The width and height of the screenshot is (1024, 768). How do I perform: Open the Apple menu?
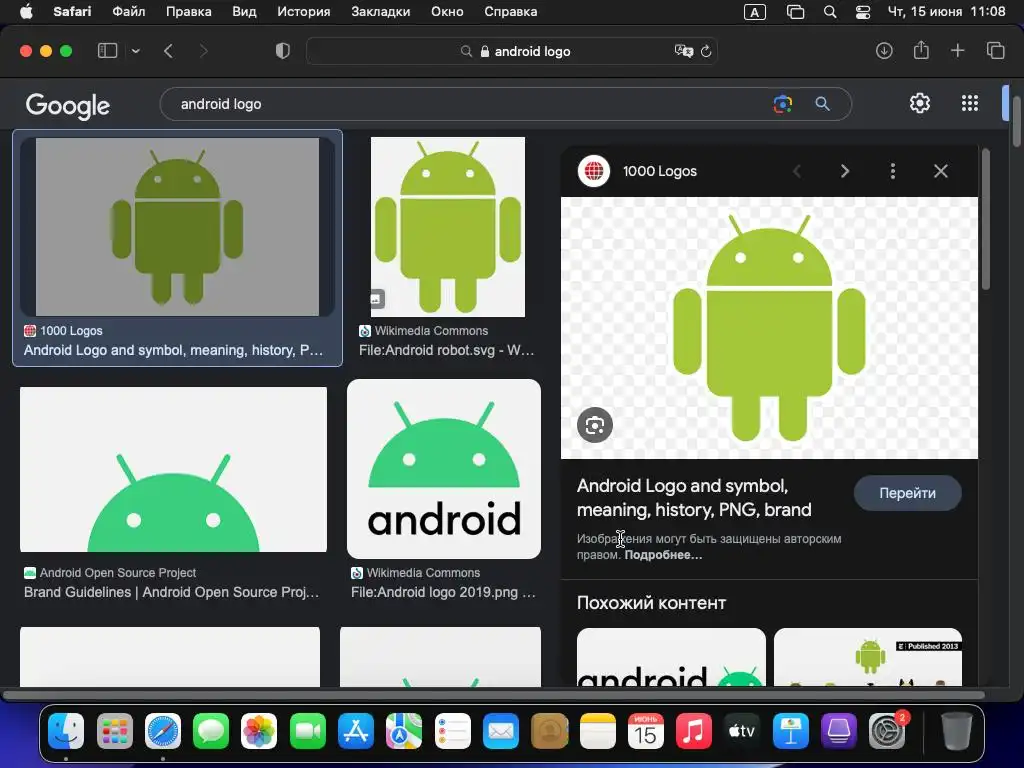[x=26, y=12]
